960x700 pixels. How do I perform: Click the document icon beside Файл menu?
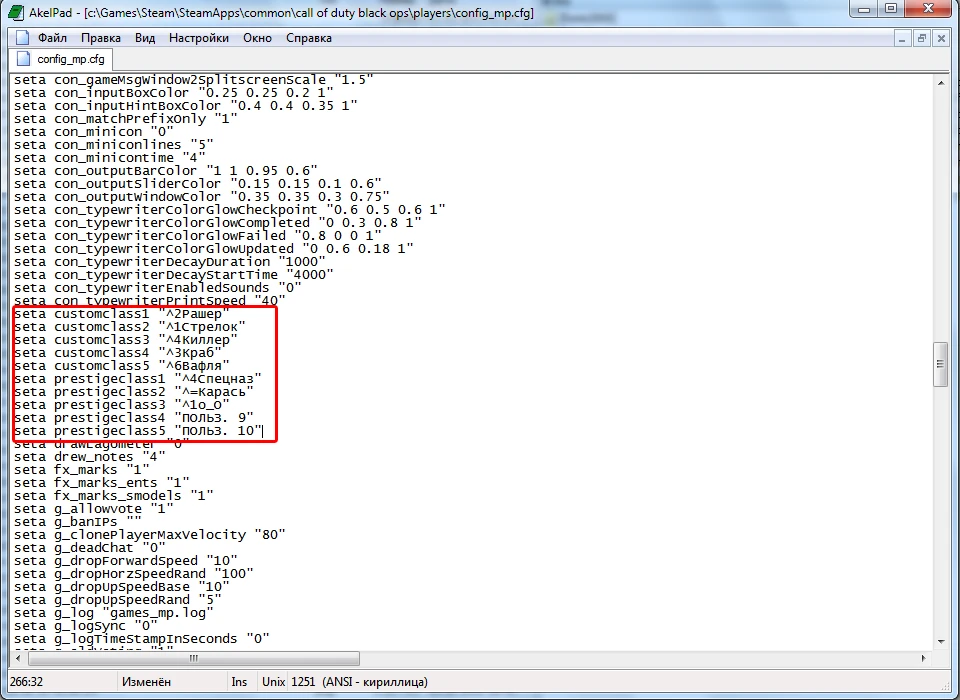tap(23, 38)
